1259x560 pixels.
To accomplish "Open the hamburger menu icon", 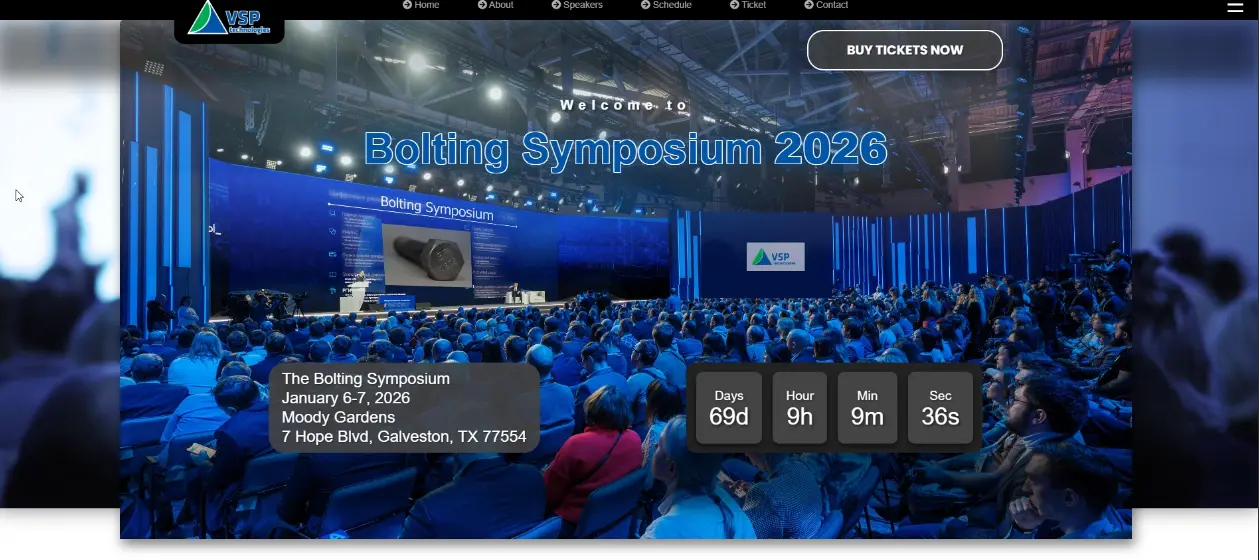I will 1234,7.
